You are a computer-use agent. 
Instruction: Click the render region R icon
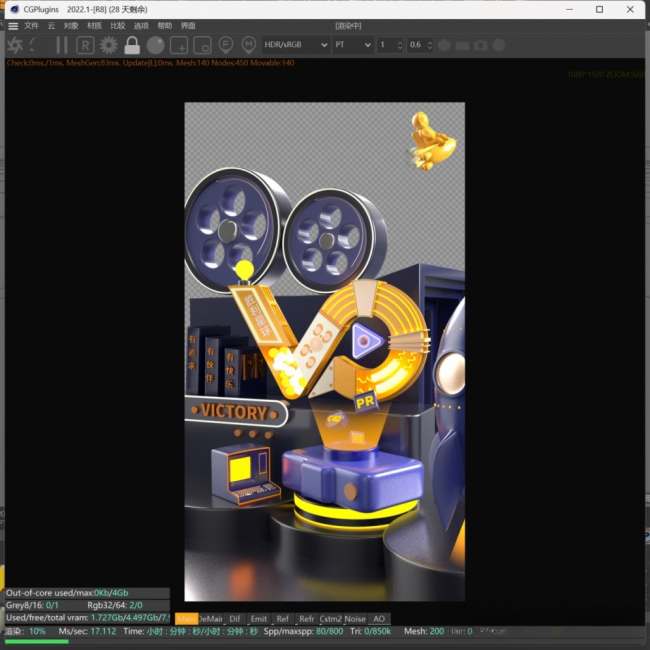coord(85,45)
